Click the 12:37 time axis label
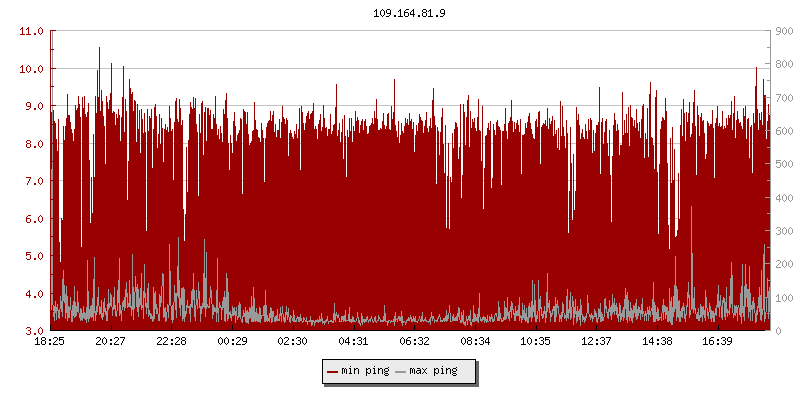 597,341
